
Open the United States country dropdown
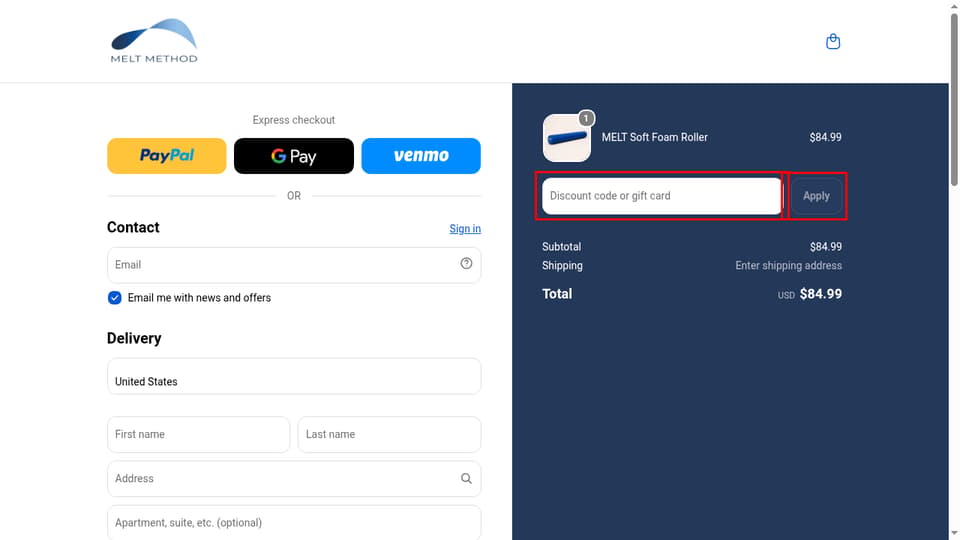point(294,376)
